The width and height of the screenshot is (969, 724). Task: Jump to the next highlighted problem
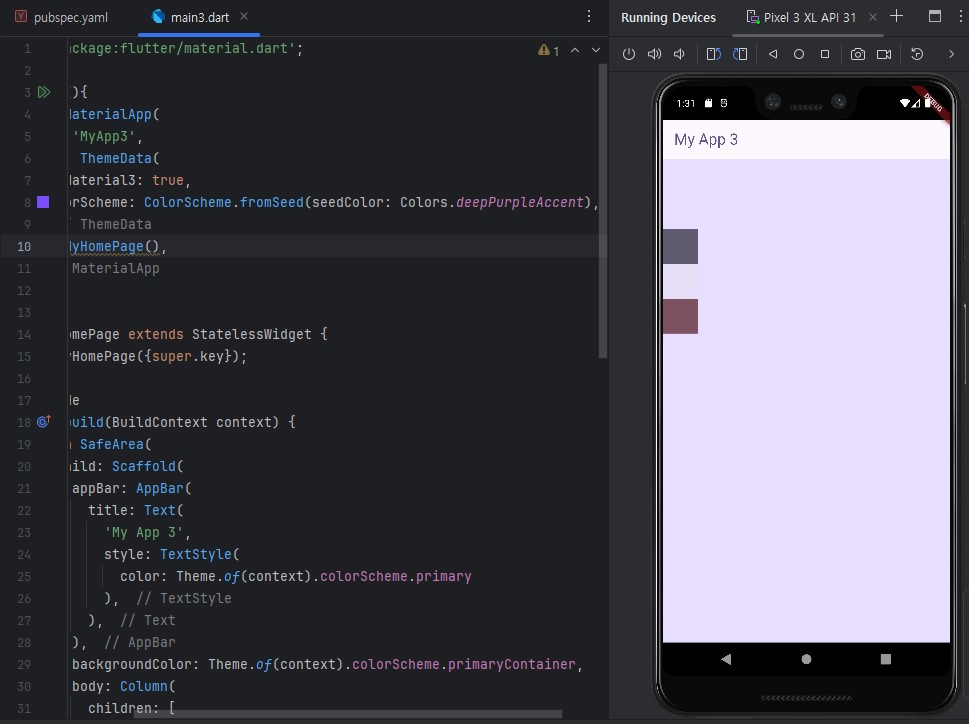(596, 51)
